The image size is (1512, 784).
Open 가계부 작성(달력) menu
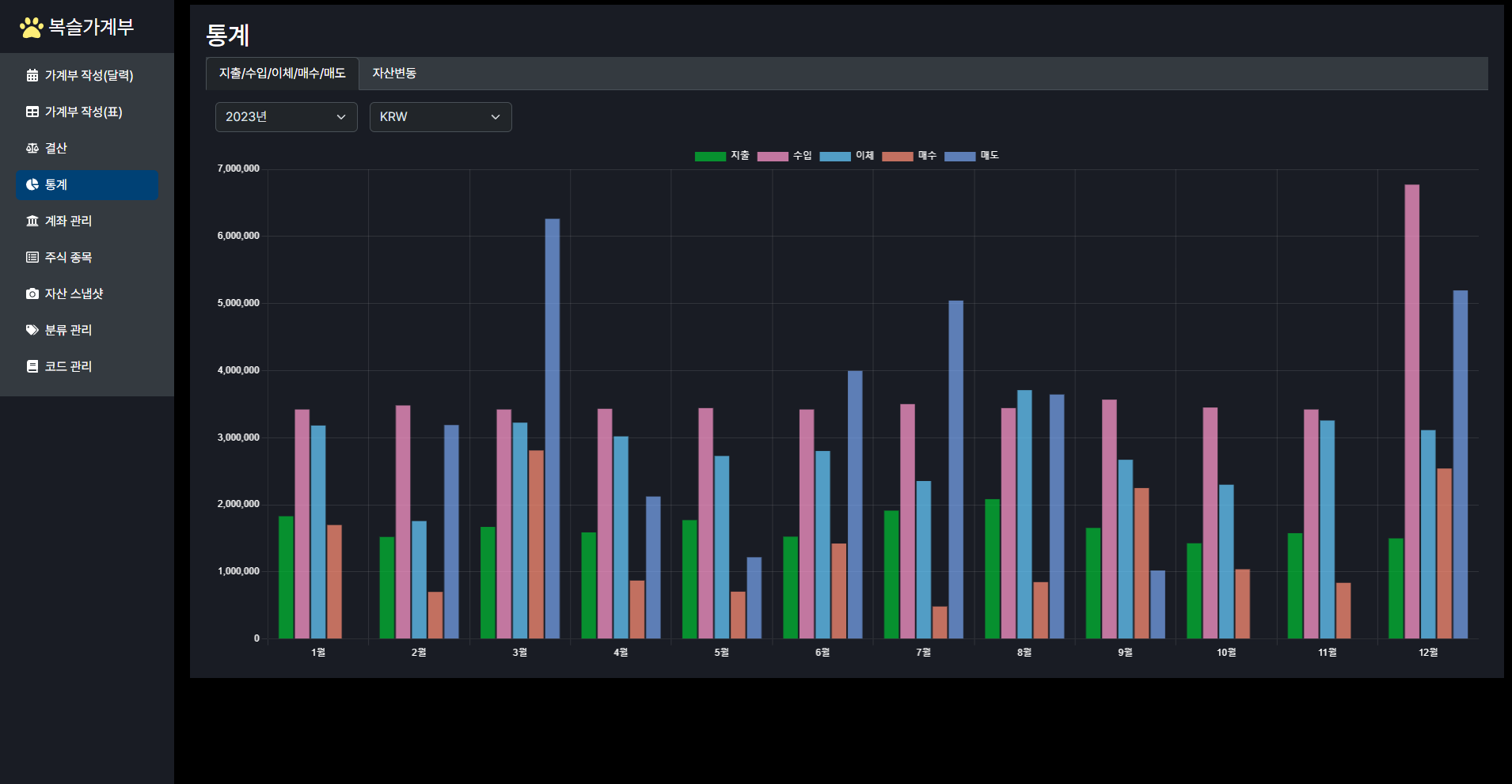(87, 75)
